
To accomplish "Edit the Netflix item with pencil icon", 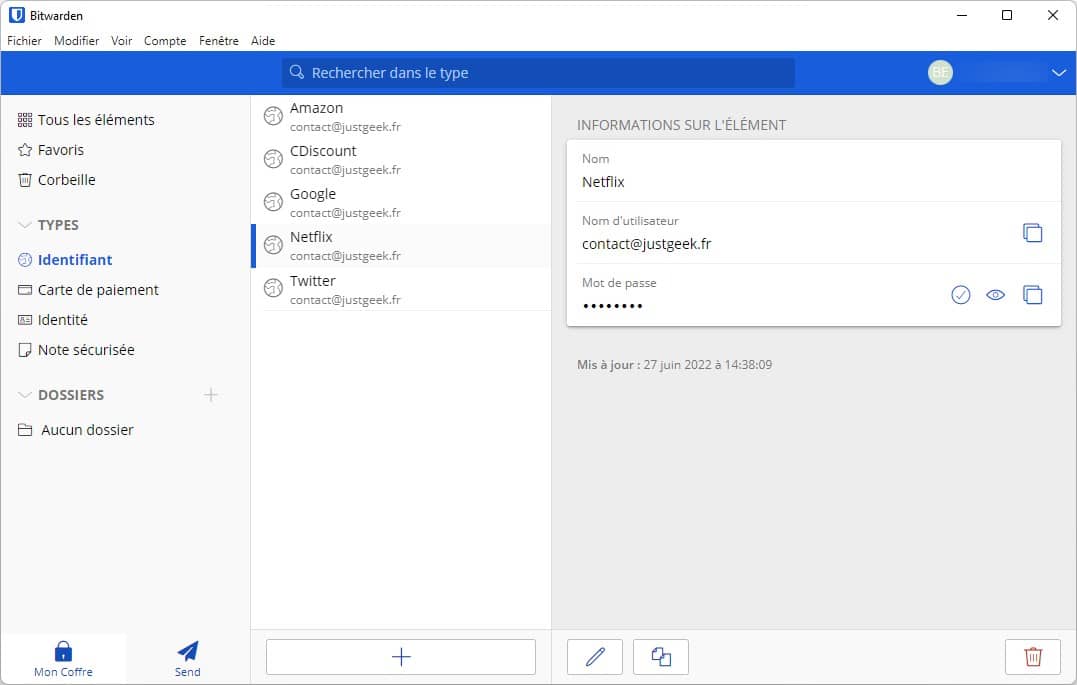I will (595, 657).
